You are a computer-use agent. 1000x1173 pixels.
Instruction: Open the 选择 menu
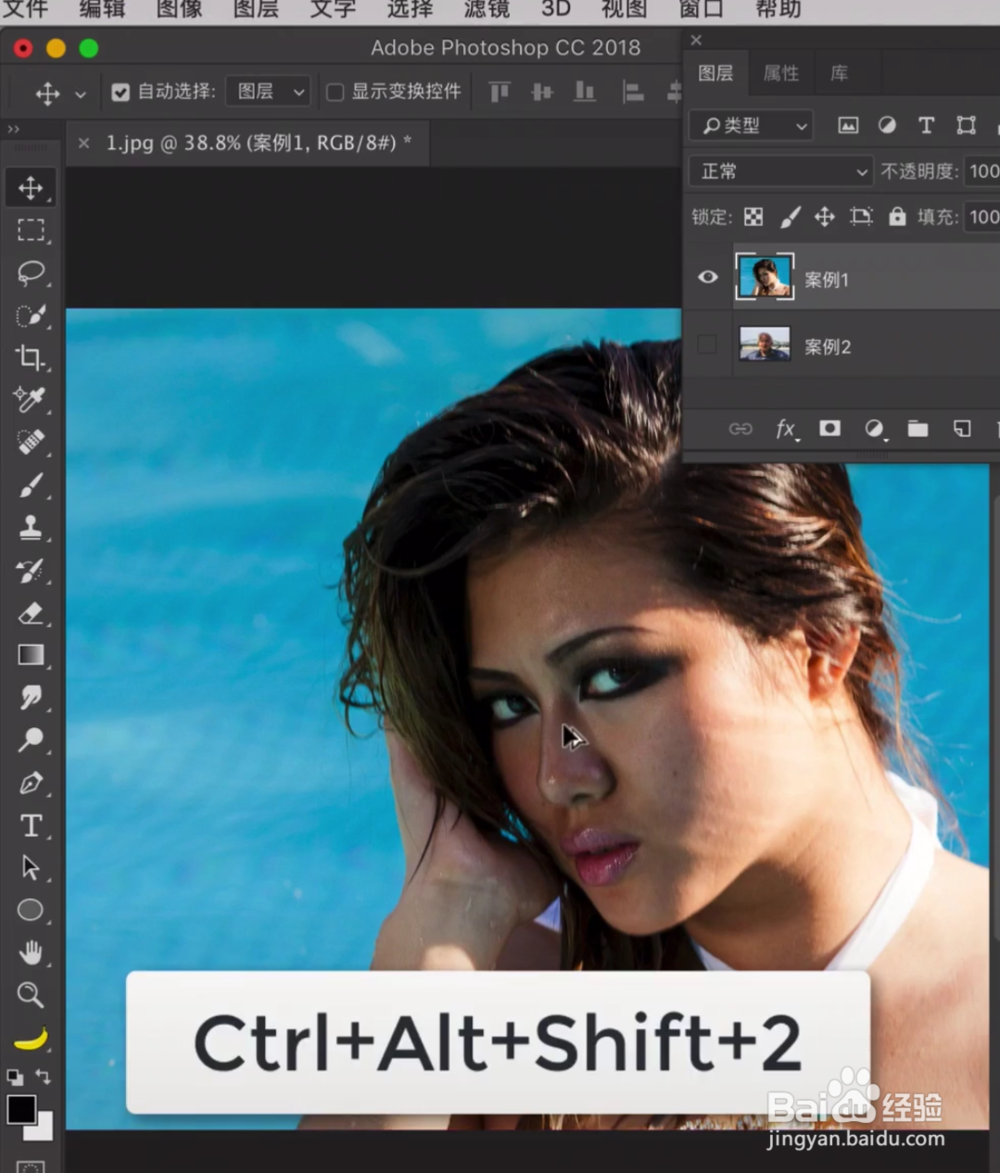(x=410, y=8)
